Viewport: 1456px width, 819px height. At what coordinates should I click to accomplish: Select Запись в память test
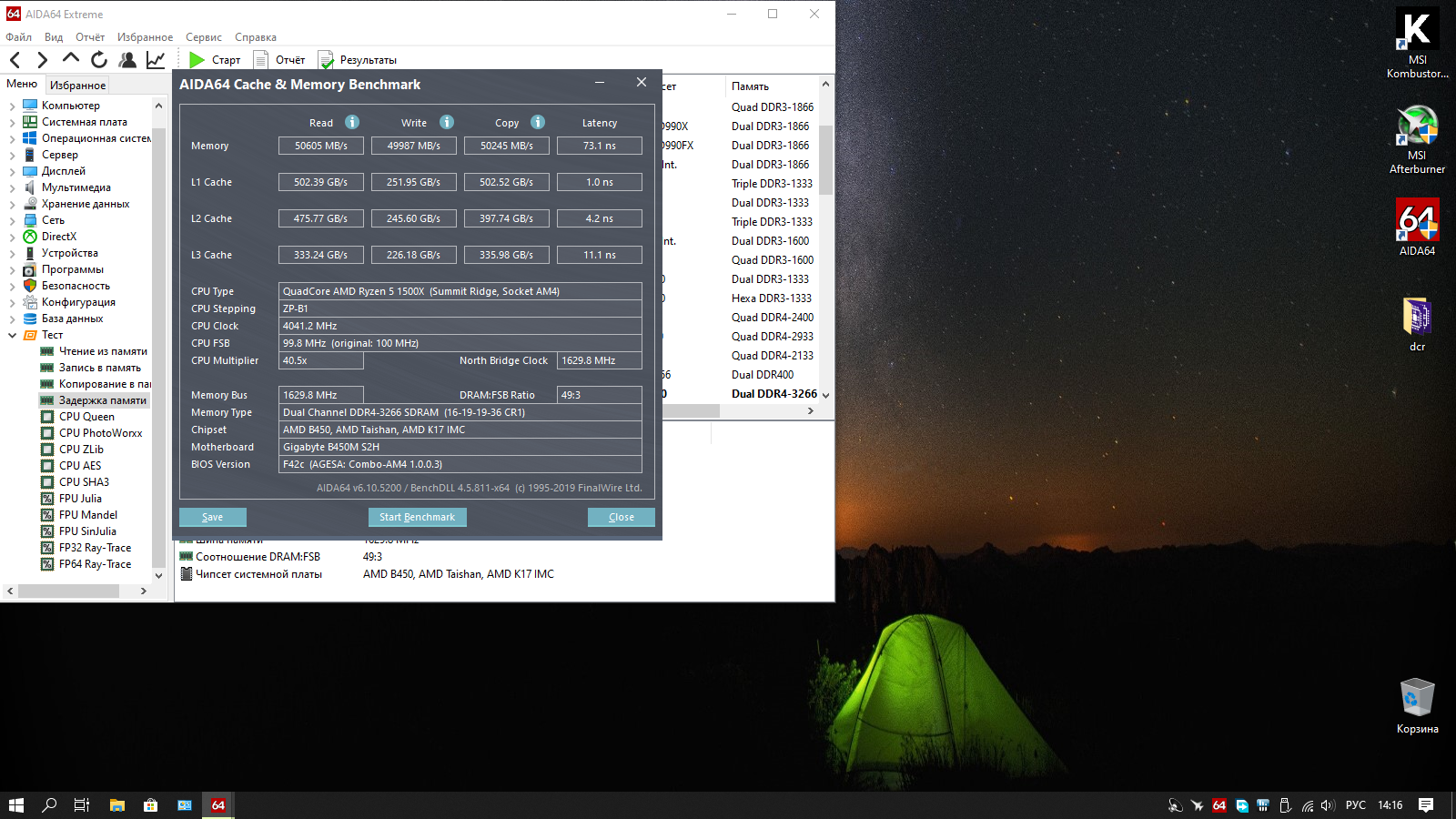point(100,368)
